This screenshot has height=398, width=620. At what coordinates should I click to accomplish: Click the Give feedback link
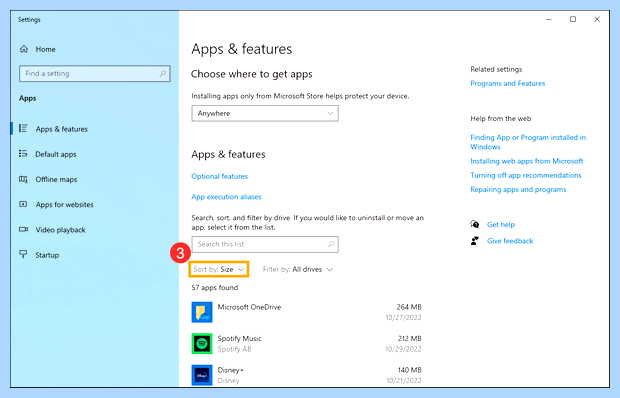(x=510, y=241)
